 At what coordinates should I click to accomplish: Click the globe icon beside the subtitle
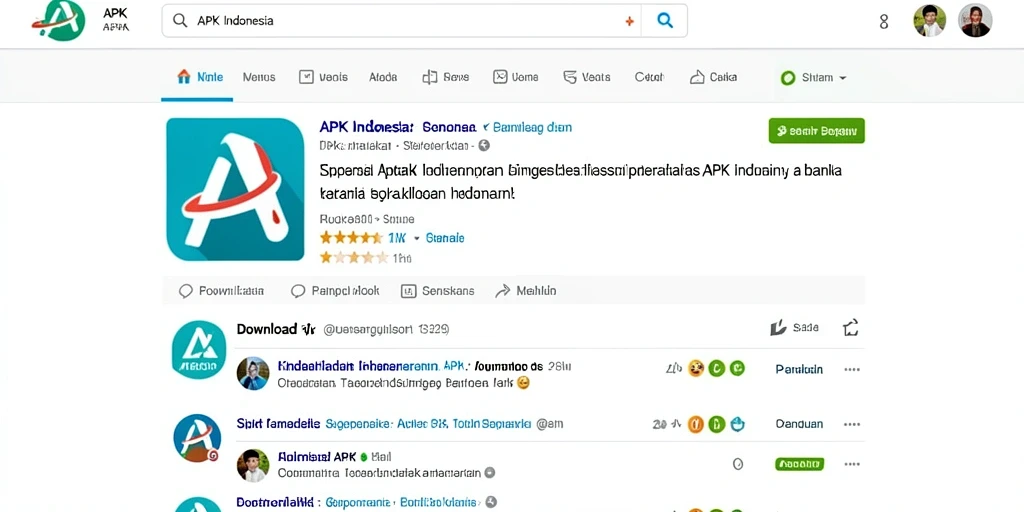[484, 146]
